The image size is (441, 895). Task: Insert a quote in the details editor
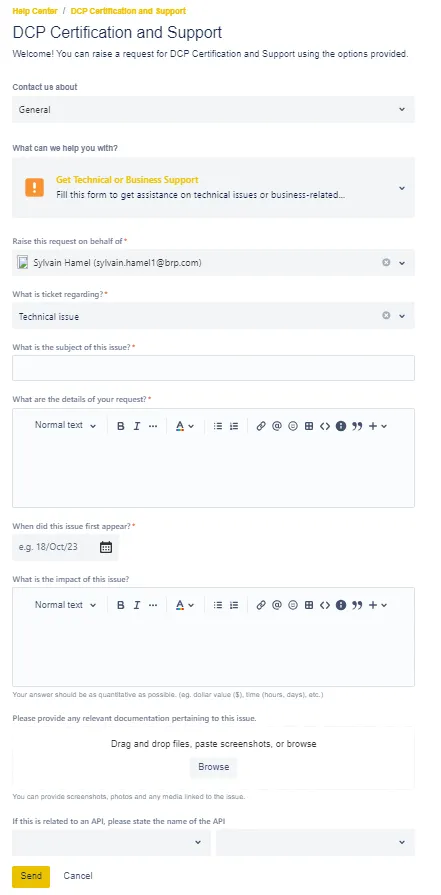(357, 426)
